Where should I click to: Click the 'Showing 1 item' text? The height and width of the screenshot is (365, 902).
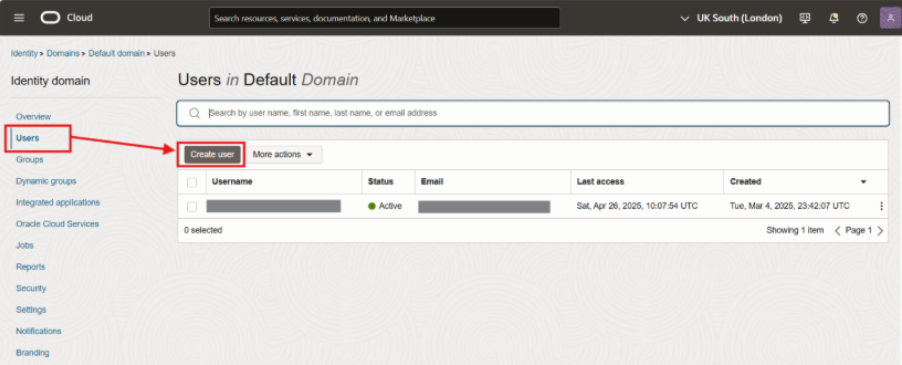pyautogui.click(x=795, y=230)
